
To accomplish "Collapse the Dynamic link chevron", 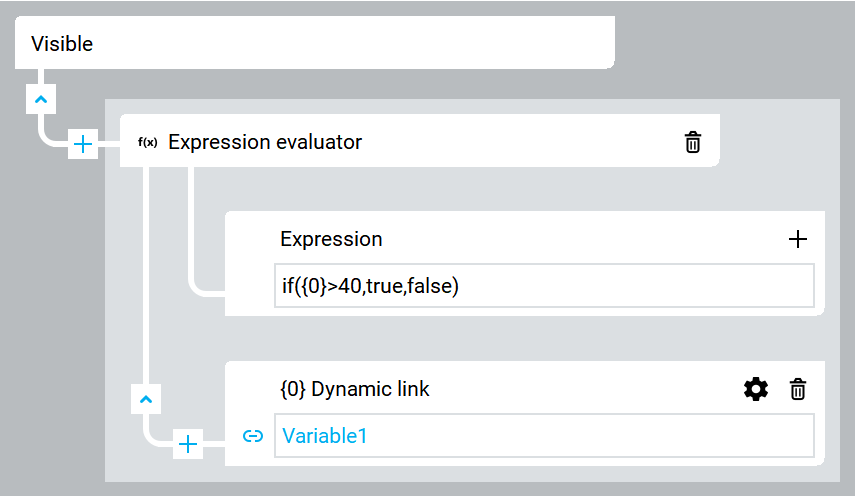I will point(146,400).
